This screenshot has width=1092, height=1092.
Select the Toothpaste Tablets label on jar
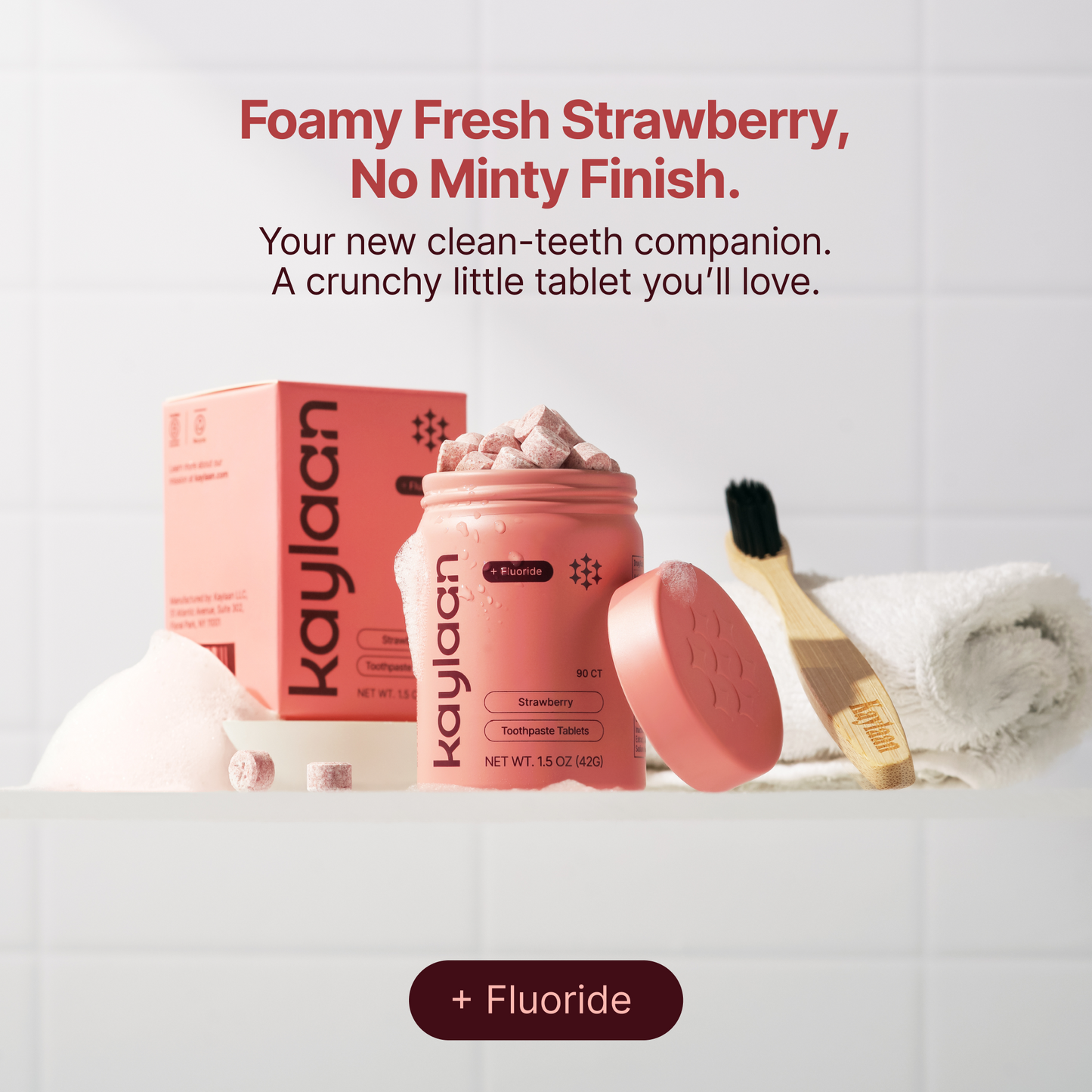[x=544, y=731]
